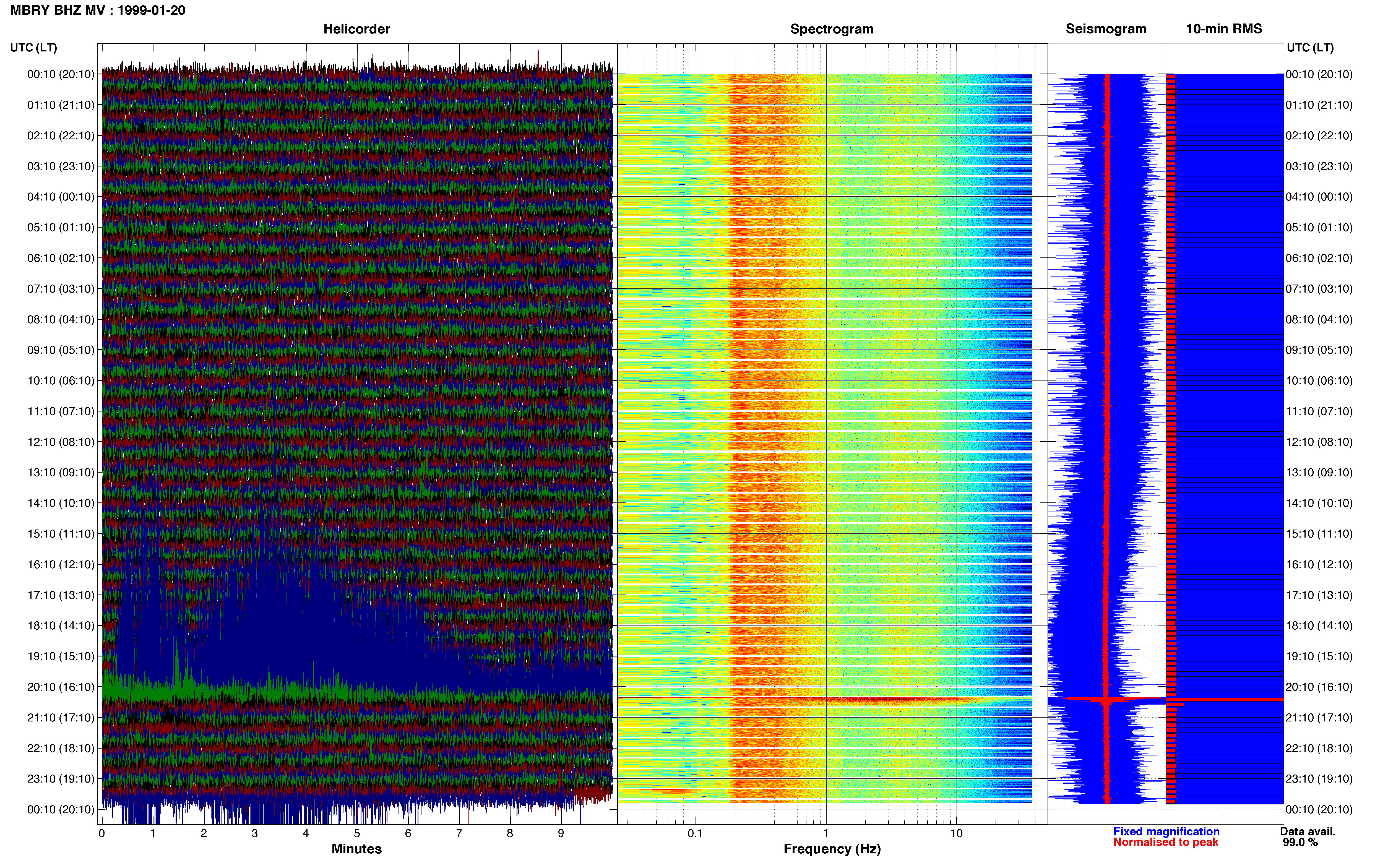Click the right '09:10 (05:10)' time label

pos(1319,350)
